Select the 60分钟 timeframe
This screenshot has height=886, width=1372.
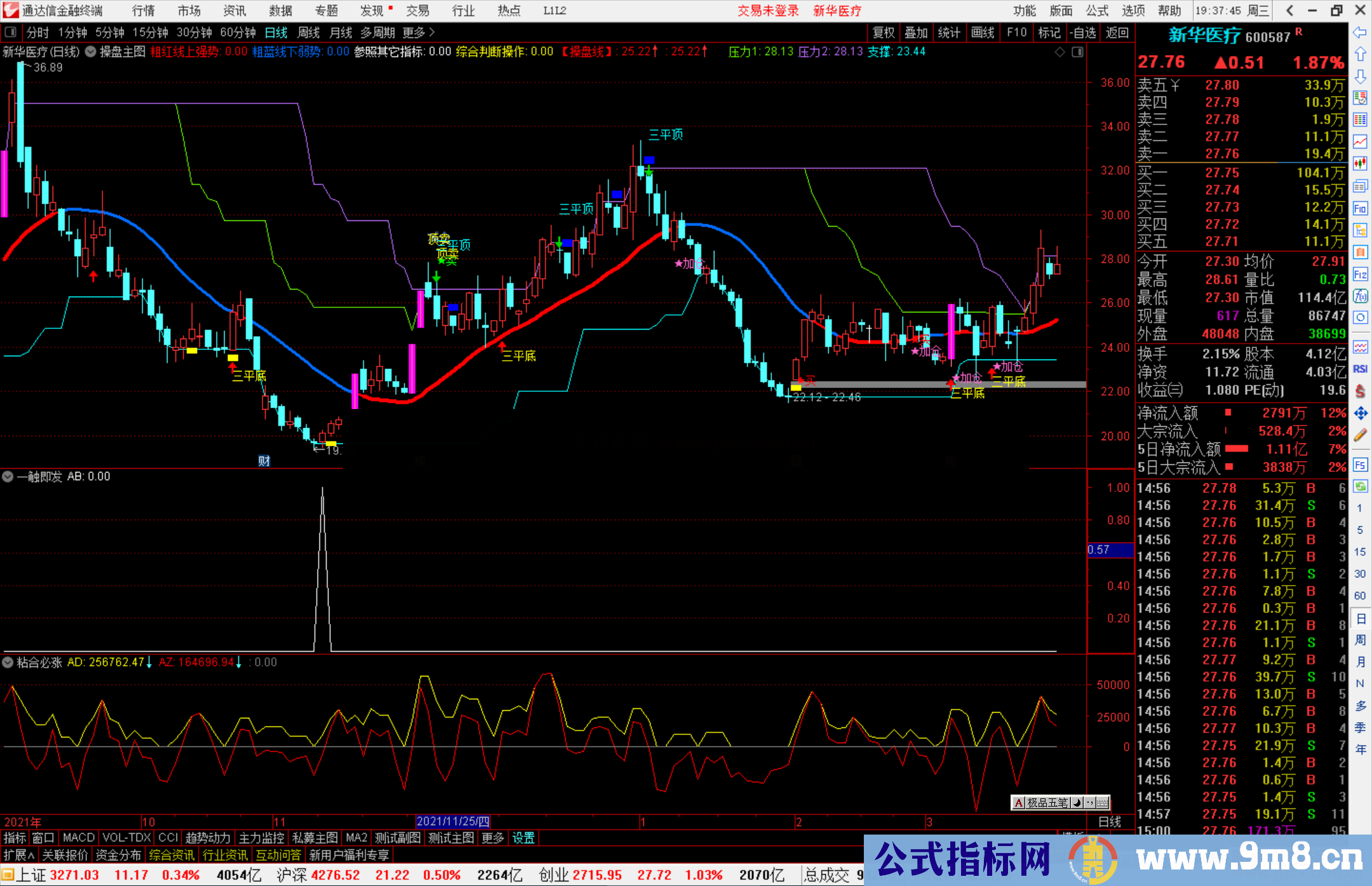tap(238, 32)
